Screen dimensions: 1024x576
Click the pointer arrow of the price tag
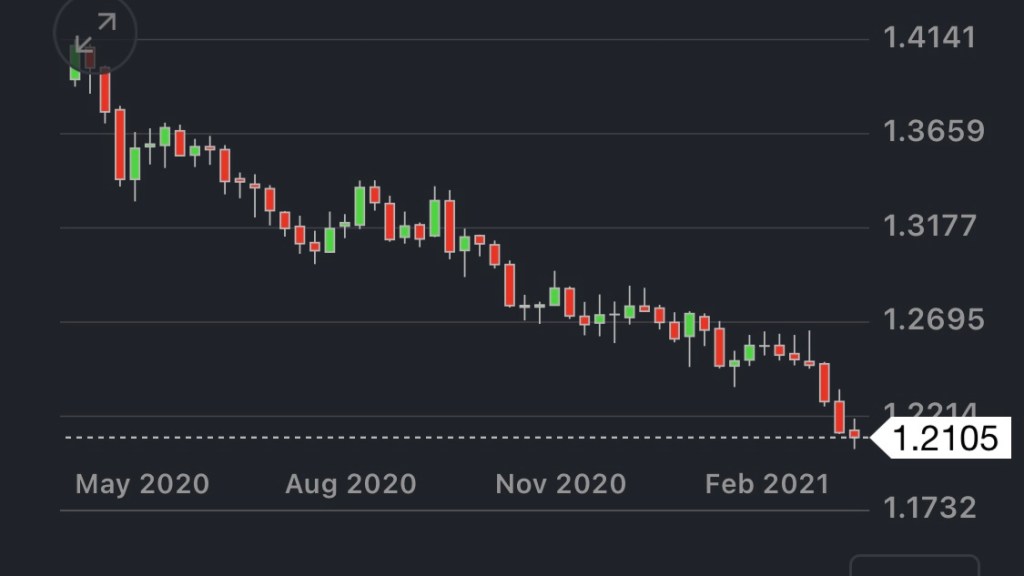[879, 438]
